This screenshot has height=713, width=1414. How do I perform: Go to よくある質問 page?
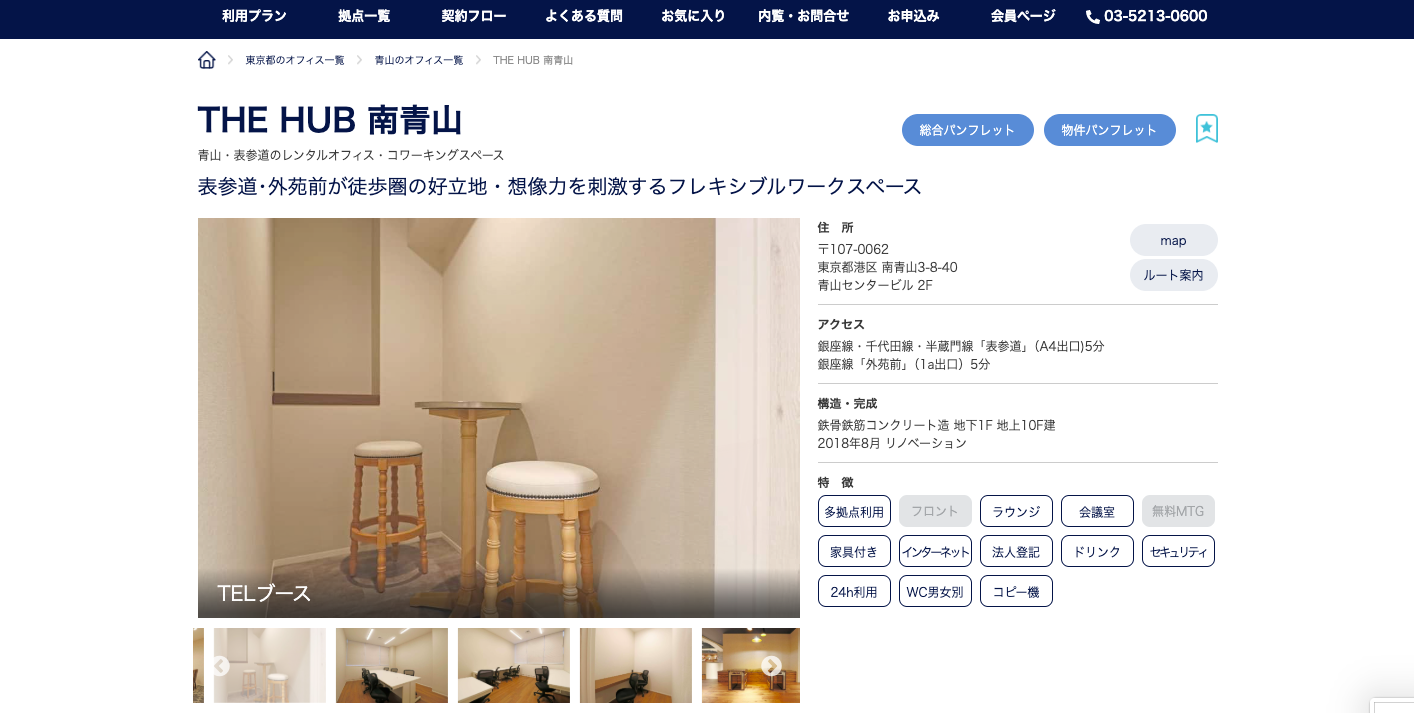click(x=584, y=16)
